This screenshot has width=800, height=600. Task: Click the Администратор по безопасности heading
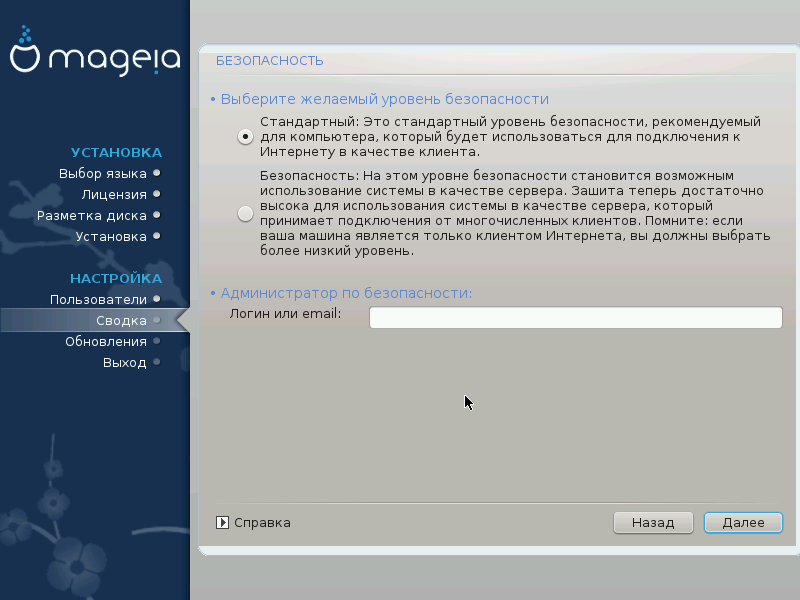[346, 293]
